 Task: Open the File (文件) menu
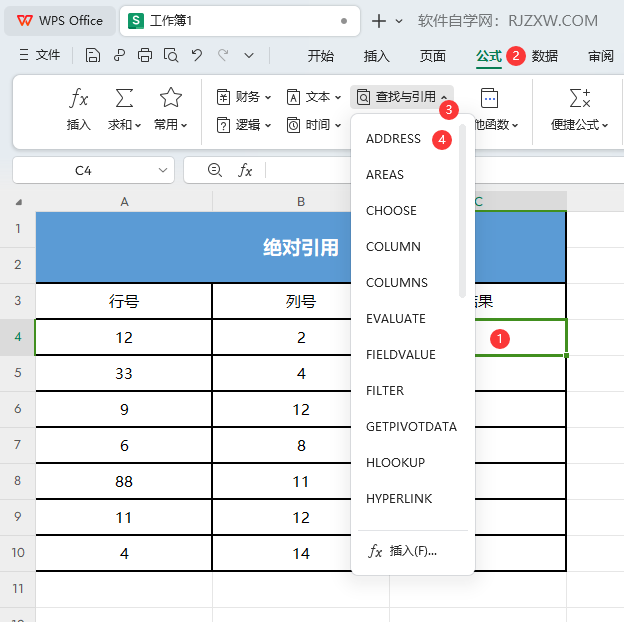(40, 56)
